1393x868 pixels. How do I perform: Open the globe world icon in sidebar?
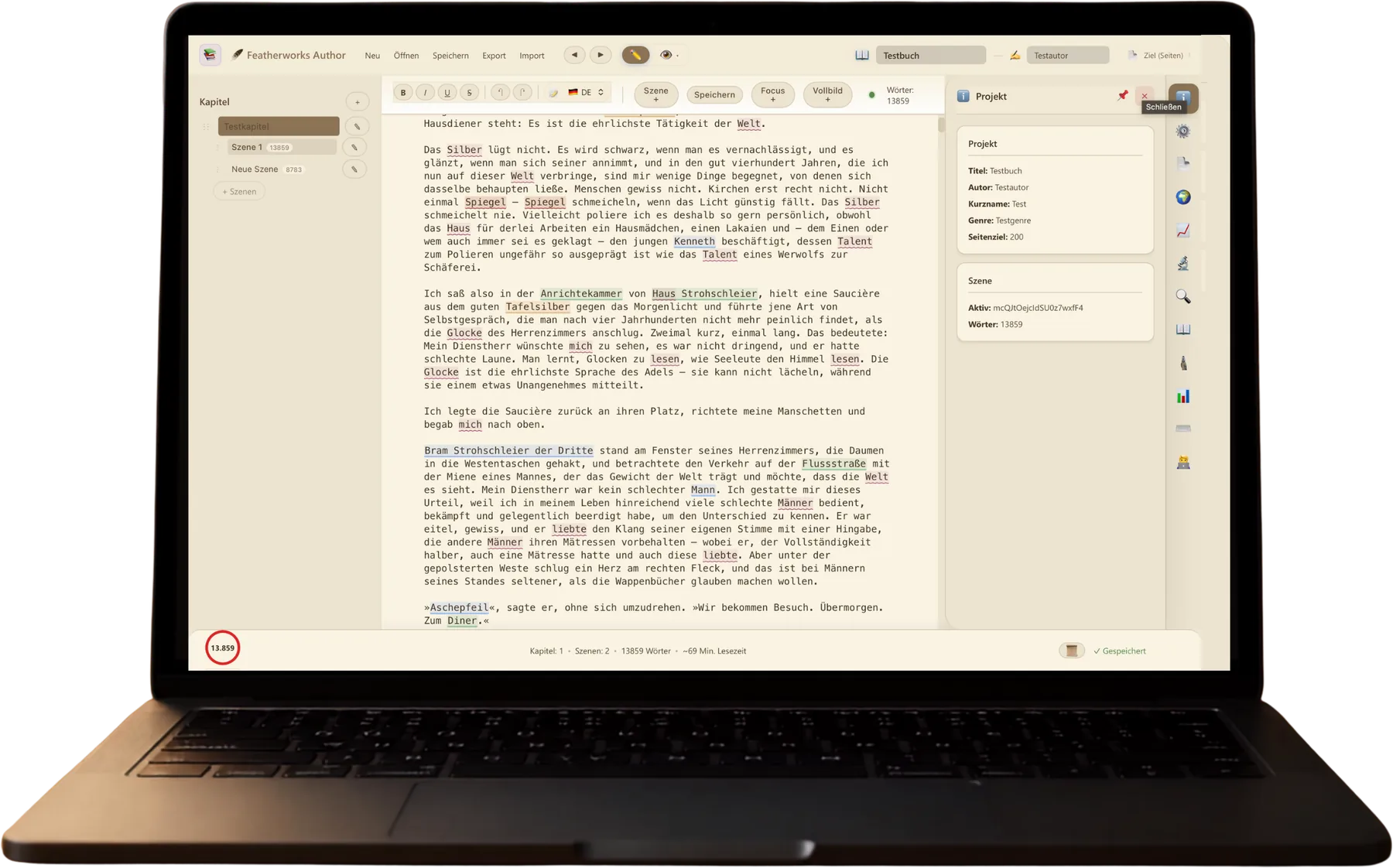[1183, 197]
